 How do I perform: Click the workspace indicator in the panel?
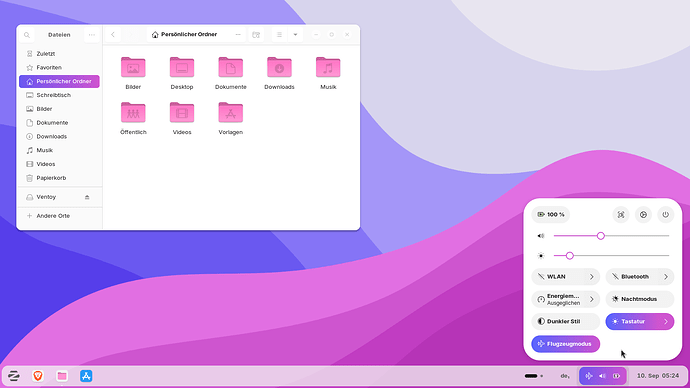click(534, 376)
